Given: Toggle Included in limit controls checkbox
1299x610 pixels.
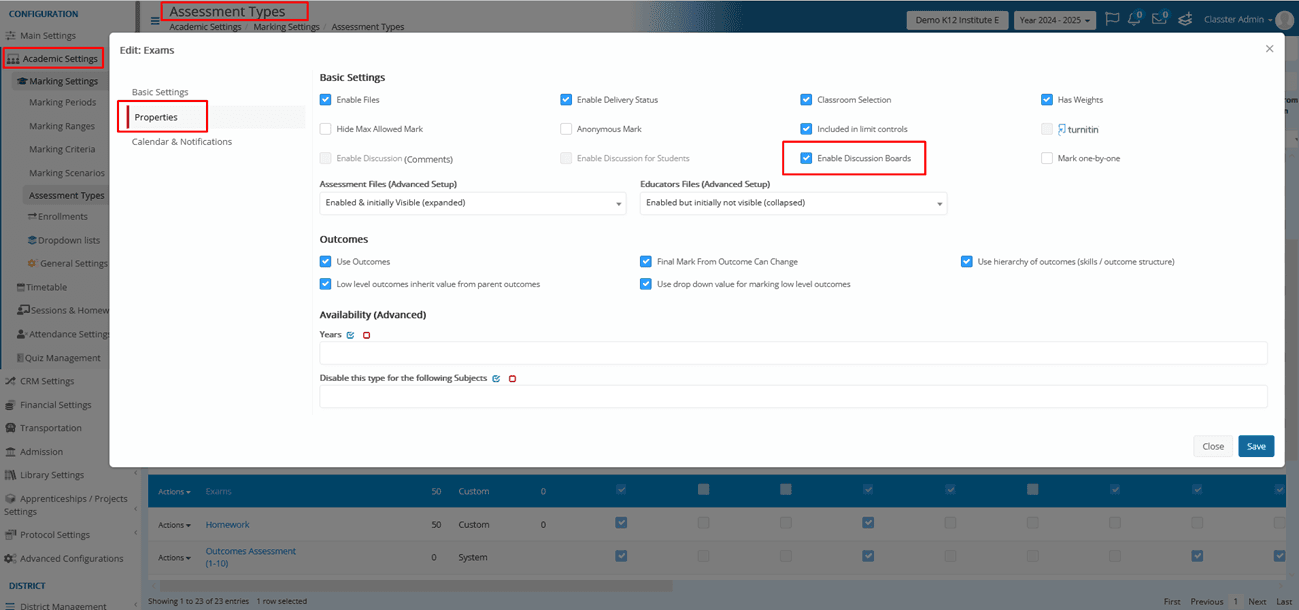Looking at the screenshot, I should point(806,129).
